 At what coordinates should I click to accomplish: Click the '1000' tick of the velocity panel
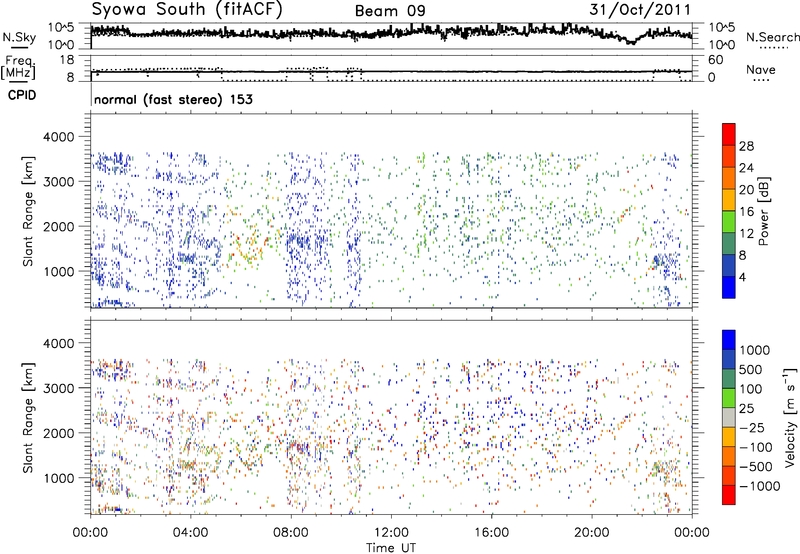58,478
